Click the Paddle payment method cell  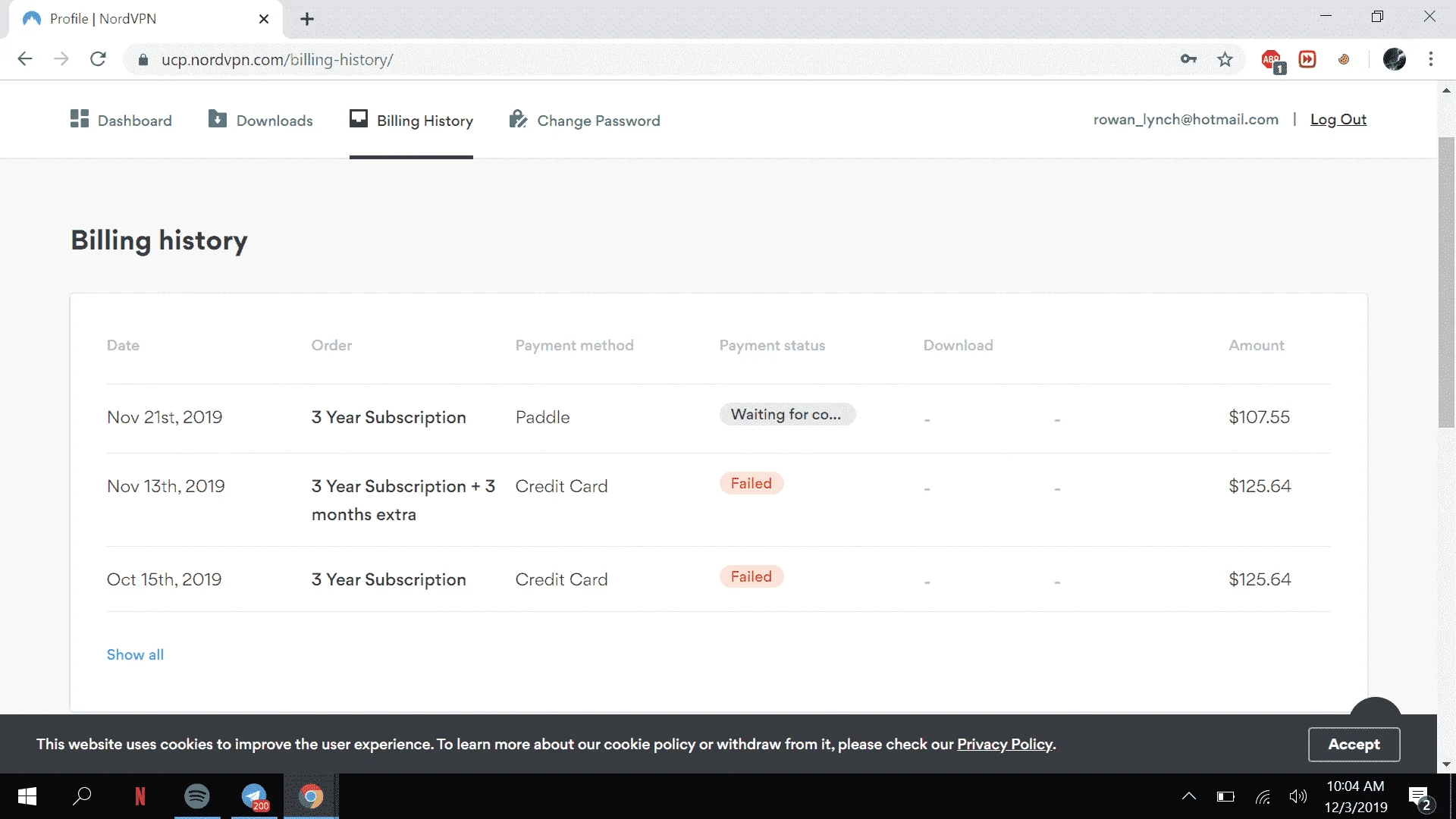(542, 417)
